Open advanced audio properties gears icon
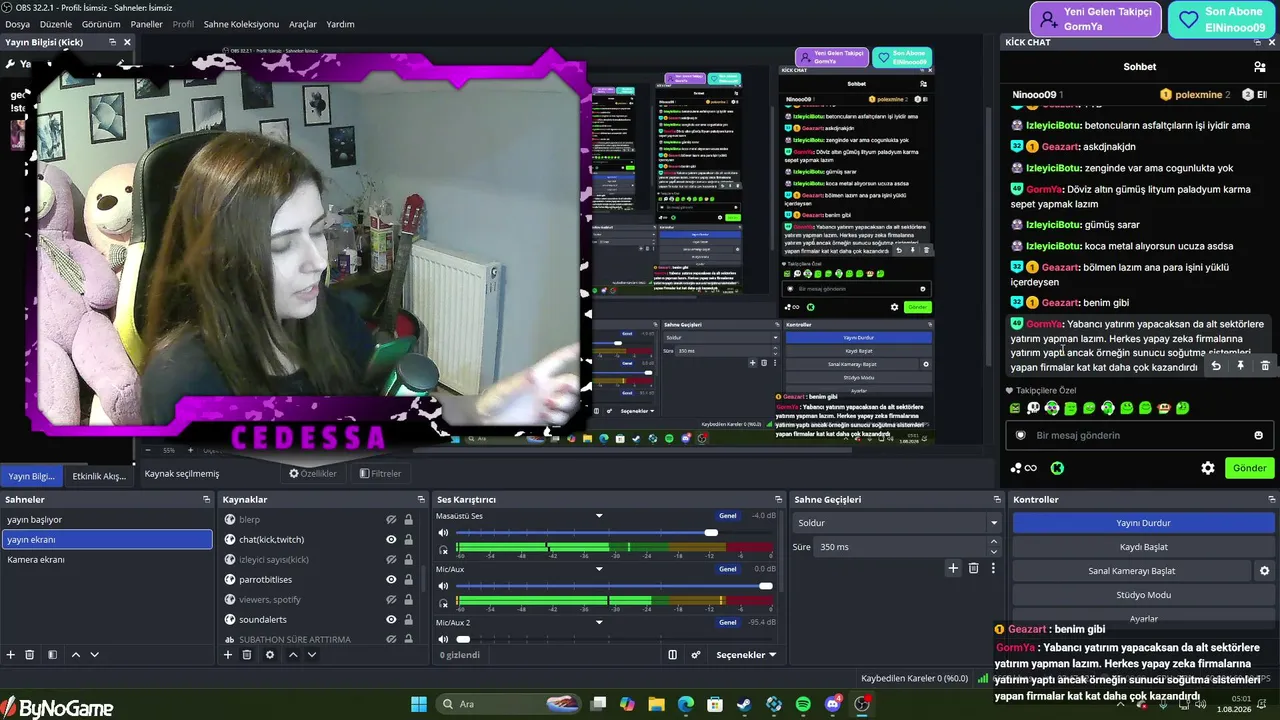1280x720 pixels. pyautogui.click(x=696, y=655)
